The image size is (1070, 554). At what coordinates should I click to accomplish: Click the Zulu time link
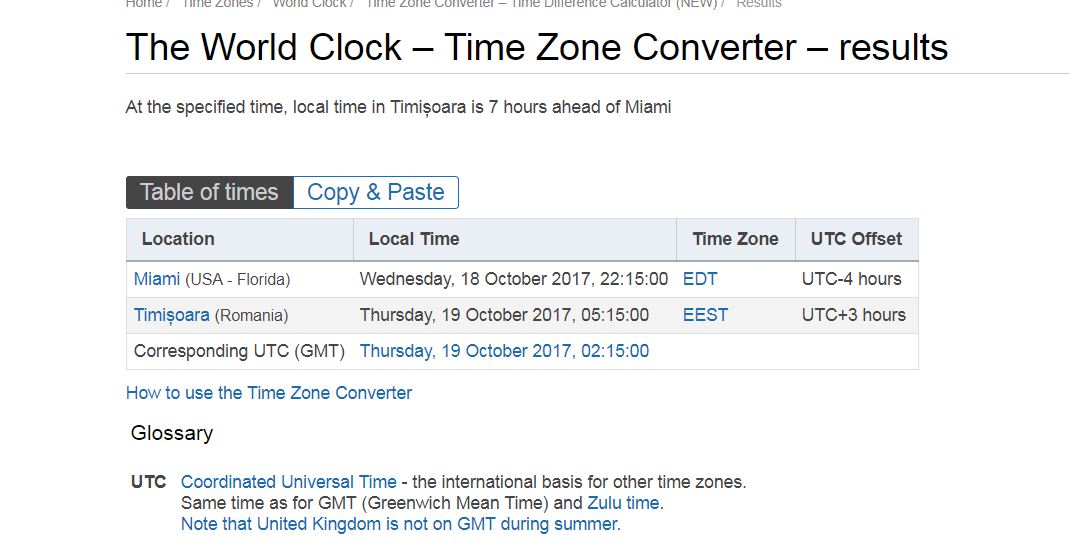pyautogui.click(x=623, y=503)
